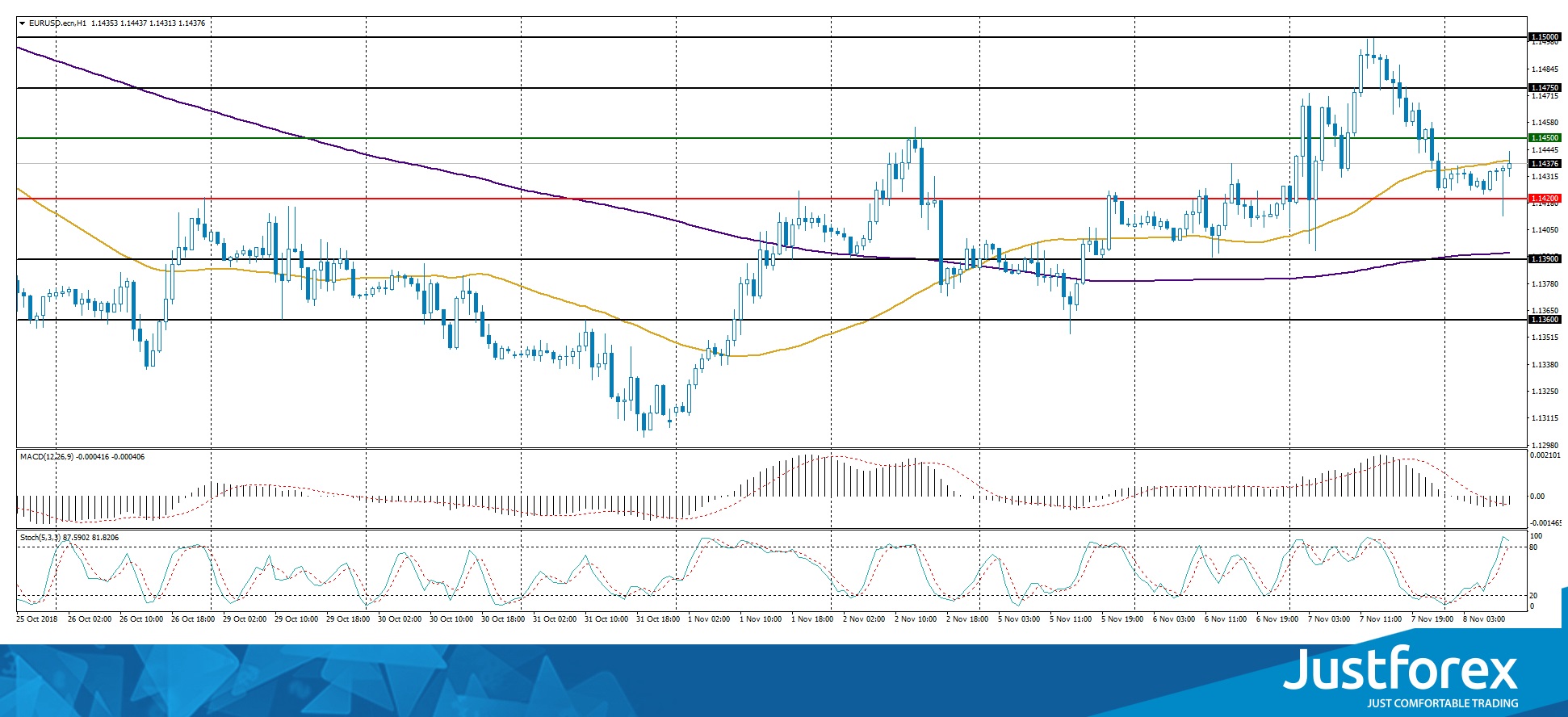The height and width of the screenshot is (717, 1568).
Task: Click the '29 Oct 18:00' time label
Action: pyautogui.click(x=348, y=619)
